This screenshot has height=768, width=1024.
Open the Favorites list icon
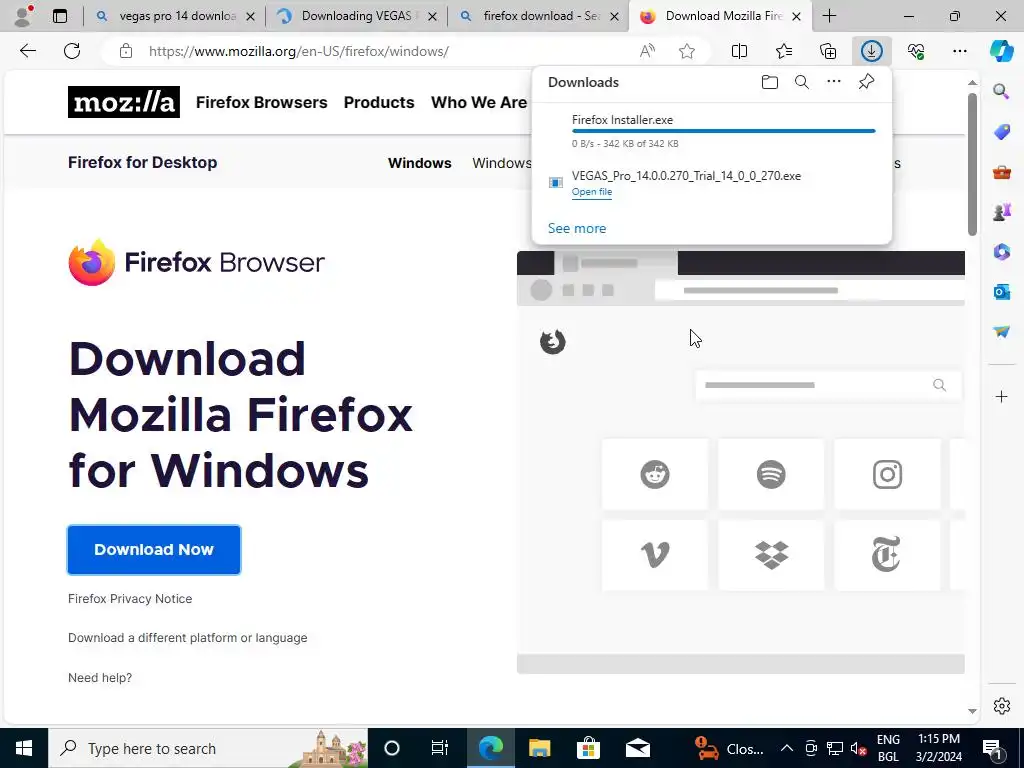[x=784, y=51]
